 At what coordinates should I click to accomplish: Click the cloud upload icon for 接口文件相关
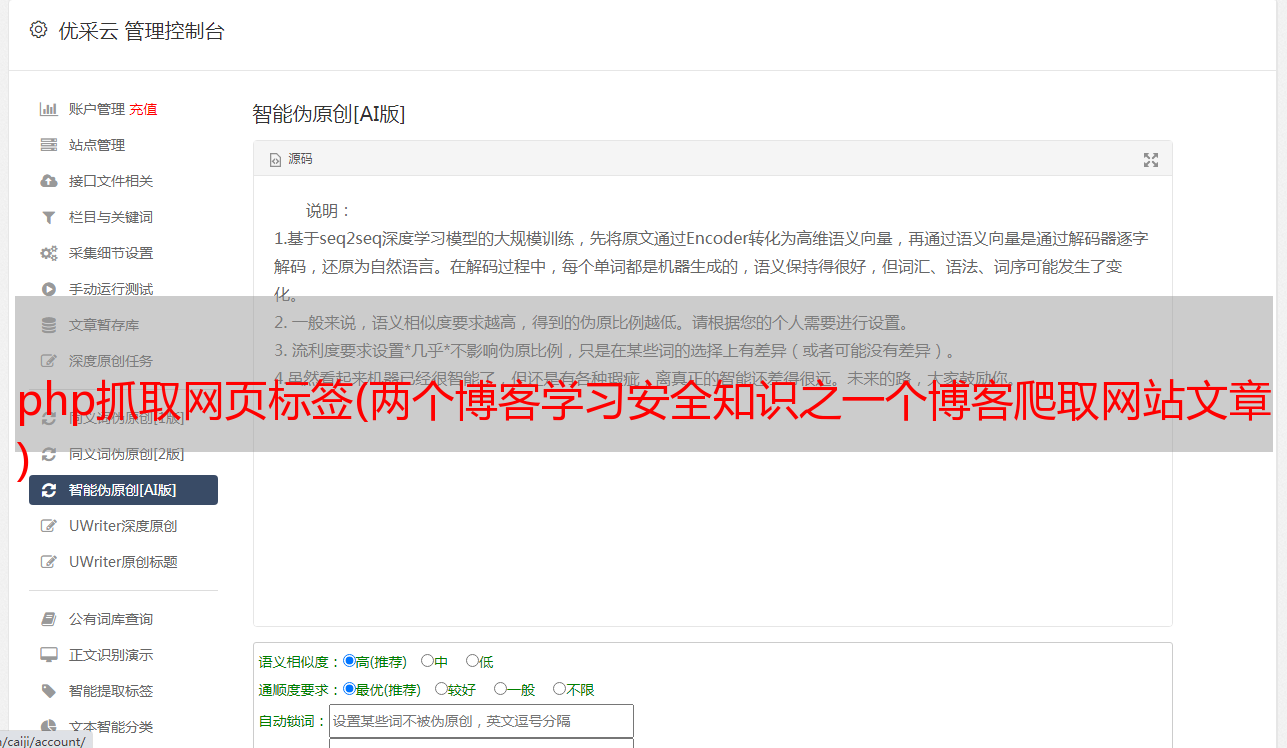(48, 181)
